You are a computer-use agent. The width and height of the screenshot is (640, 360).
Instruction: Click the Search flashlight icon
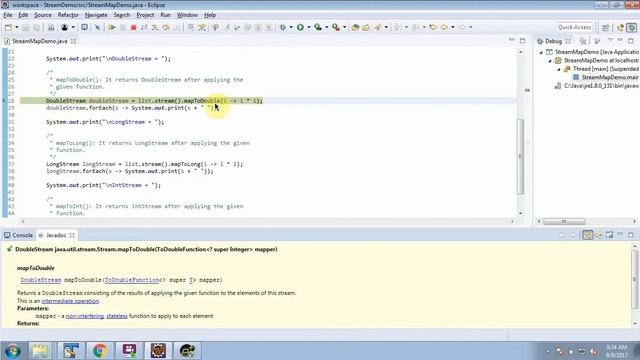tap(378, 27)
